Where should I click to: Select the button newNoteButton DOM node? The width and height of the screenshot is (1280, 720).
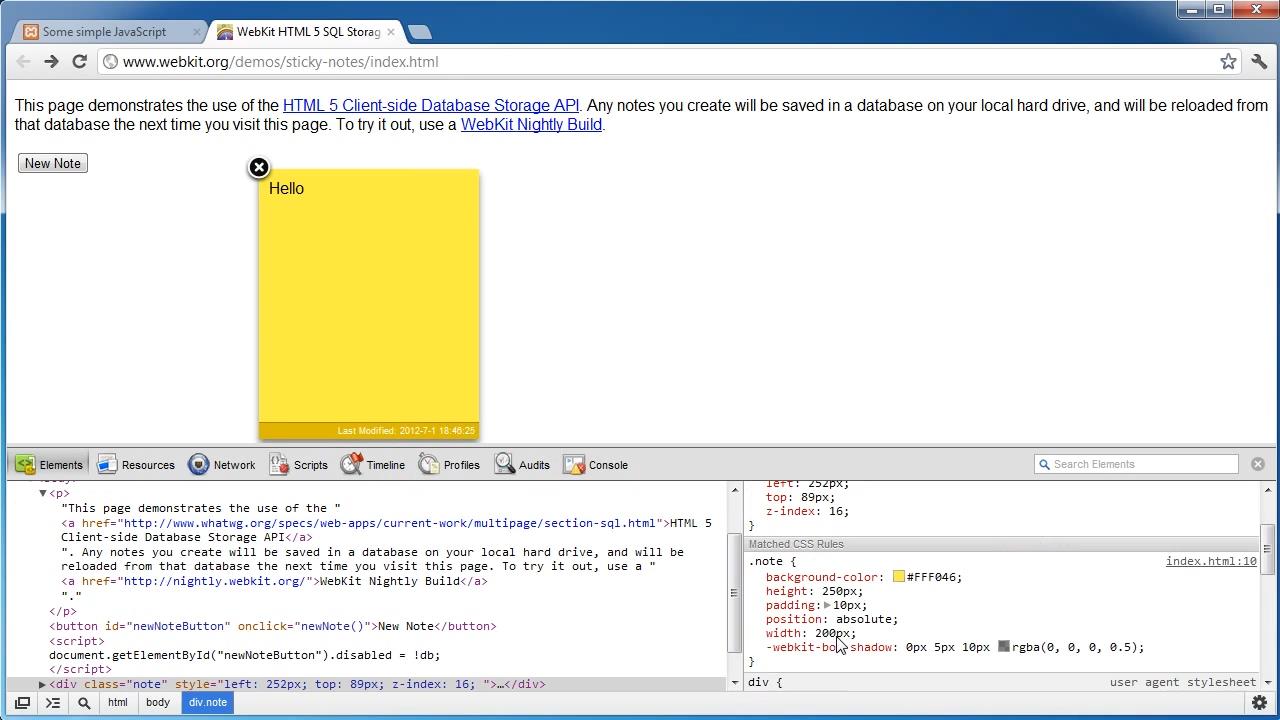click(273, 626)
